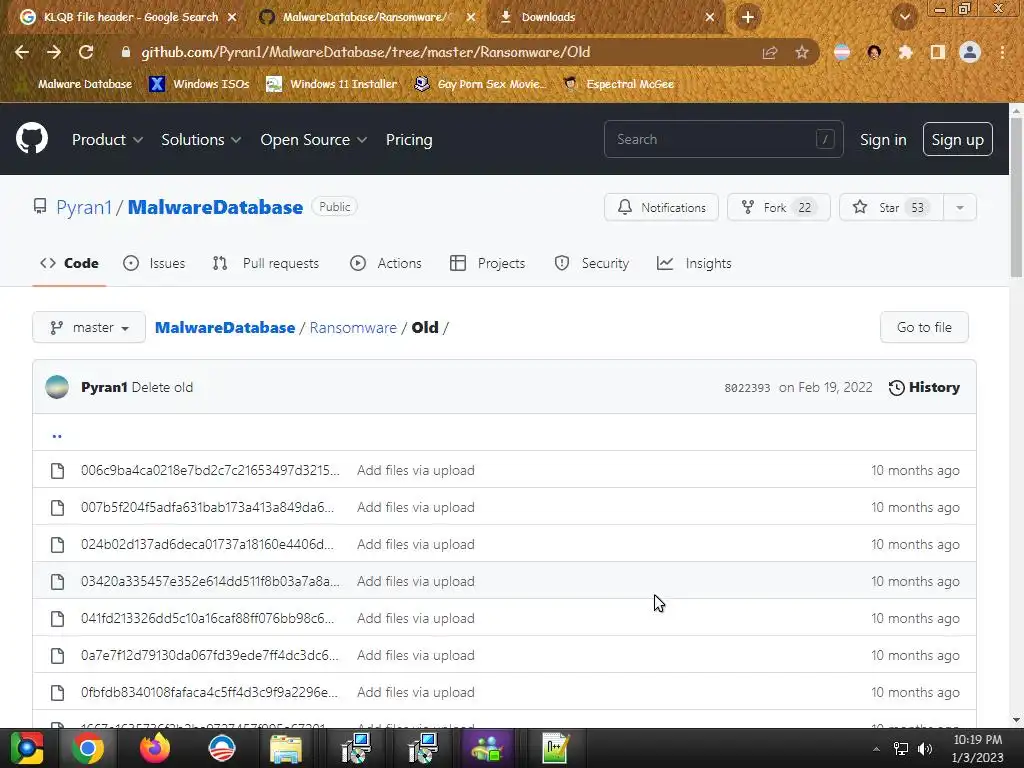Open file 0fbfdb8340108fafaca4c5ff4d3c9f9a2296e
This screenshot has height=768, width=1024.
[210, 692]
